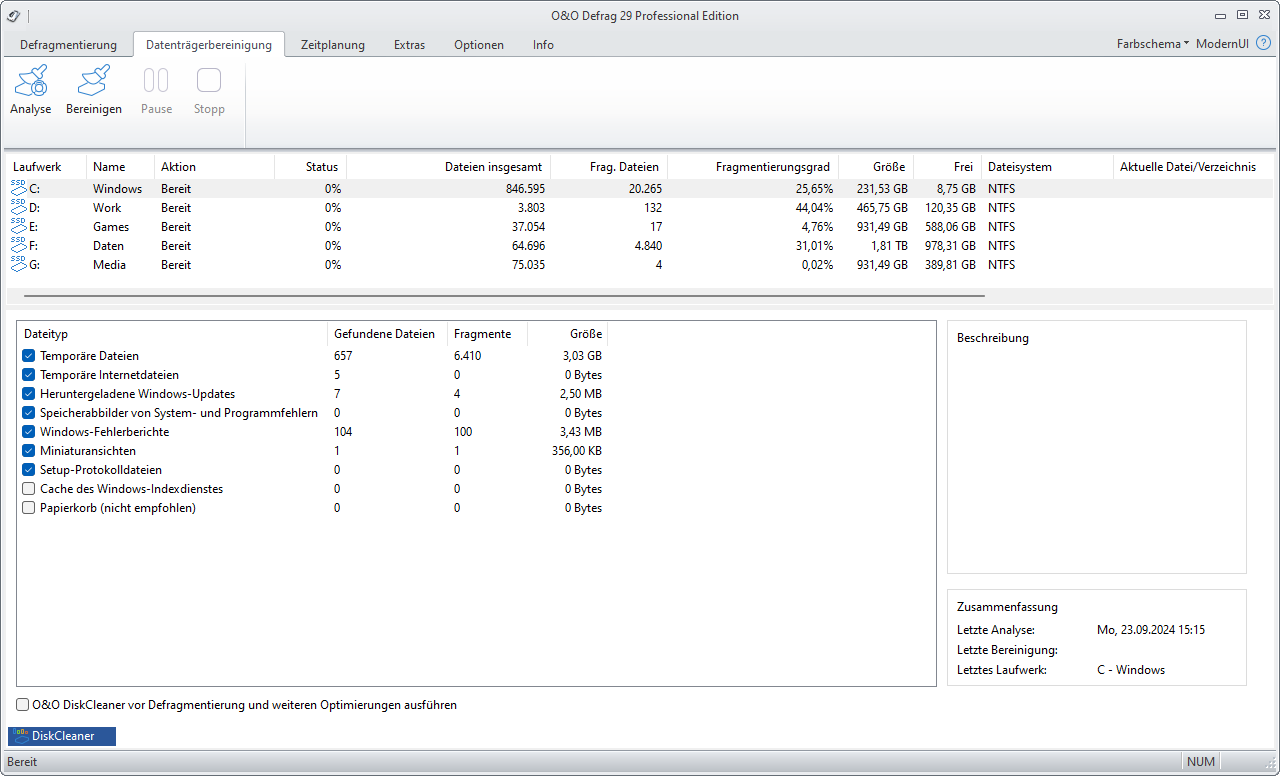1280x776 pixels.
Task: Click the ModernUI label
Action: click(1222, 44)
